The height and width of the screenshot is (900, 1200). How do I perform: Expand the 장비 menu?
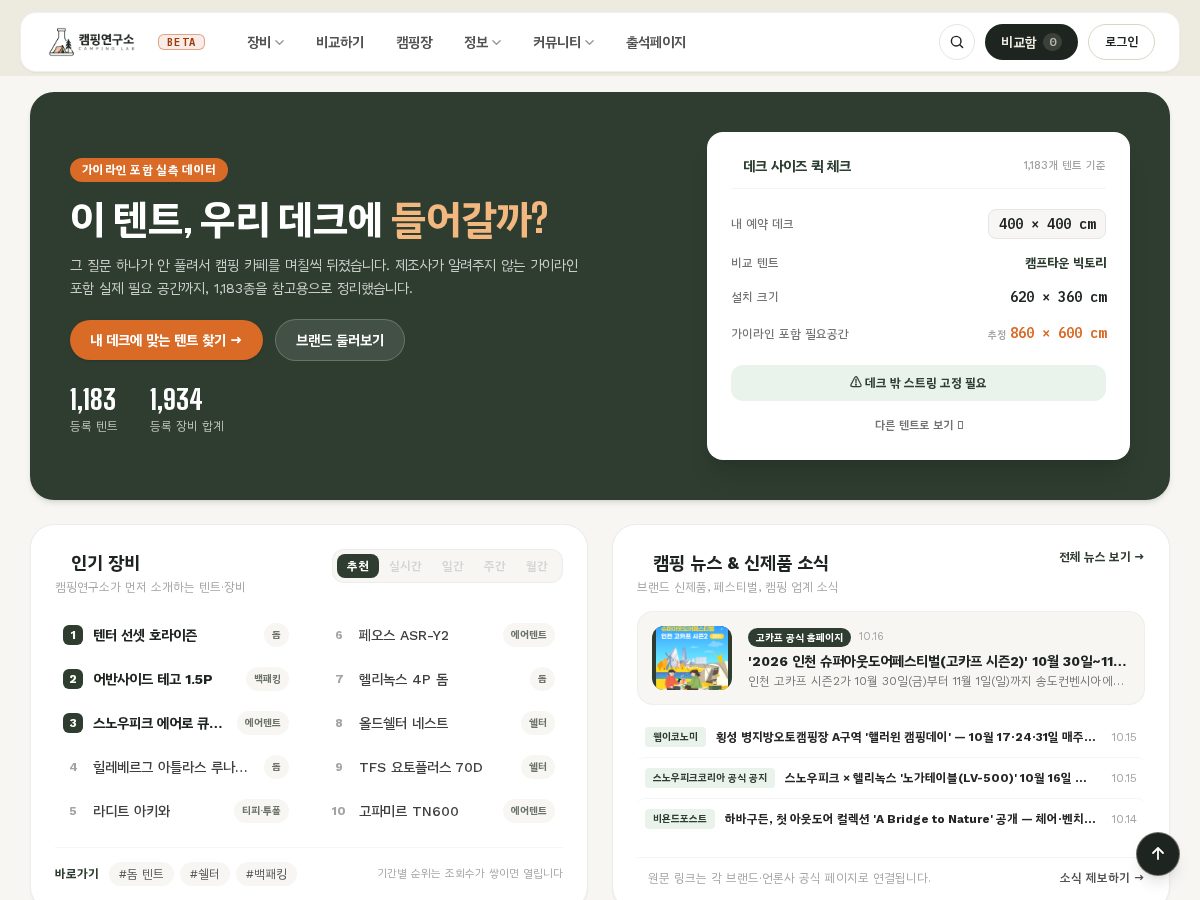point(265,42)
